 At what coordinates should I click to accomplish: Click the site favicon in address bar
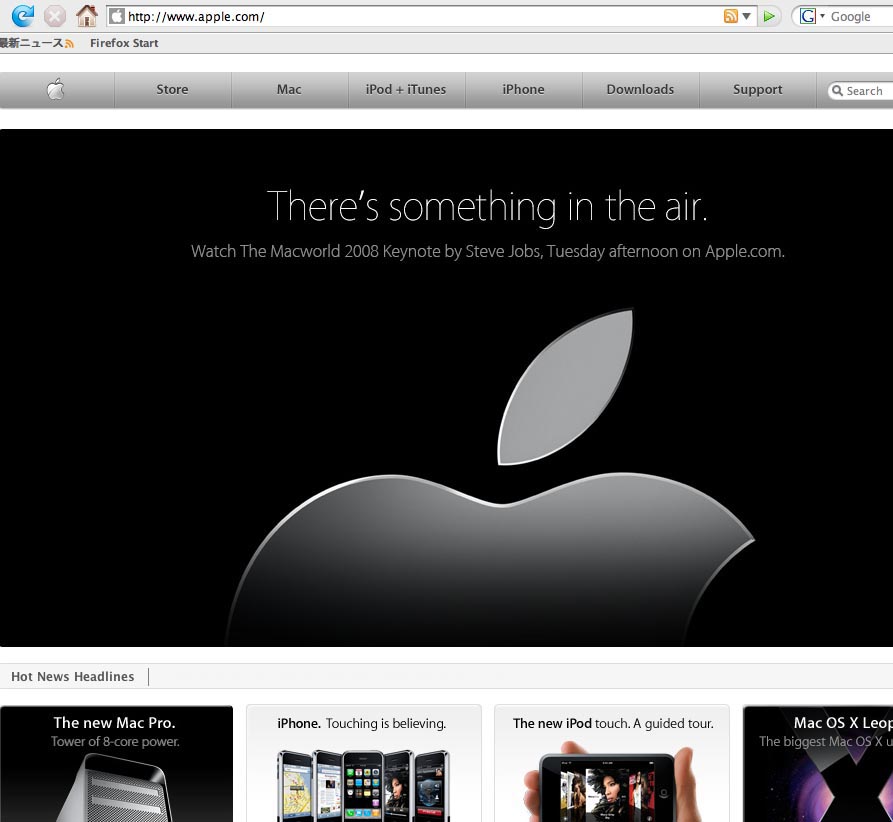(x=116, y=17)
